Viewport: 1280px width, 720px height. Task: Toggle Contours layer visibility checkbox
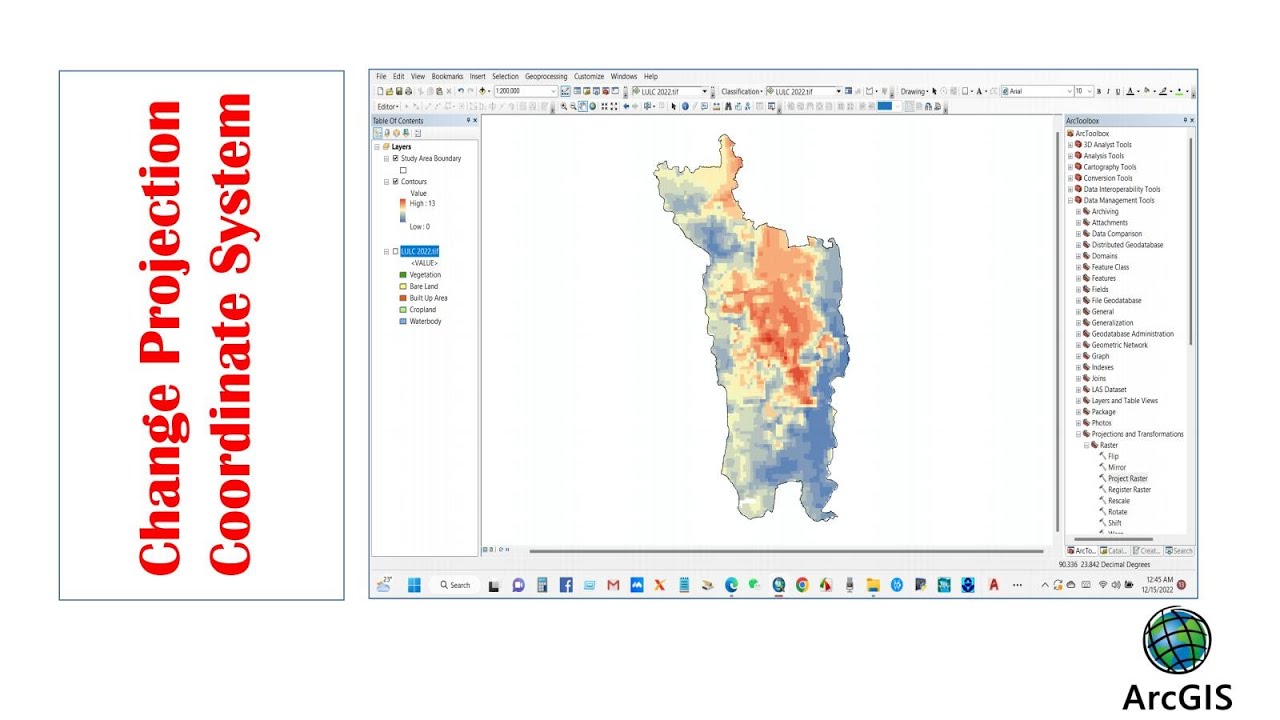(x=395, y=182)
